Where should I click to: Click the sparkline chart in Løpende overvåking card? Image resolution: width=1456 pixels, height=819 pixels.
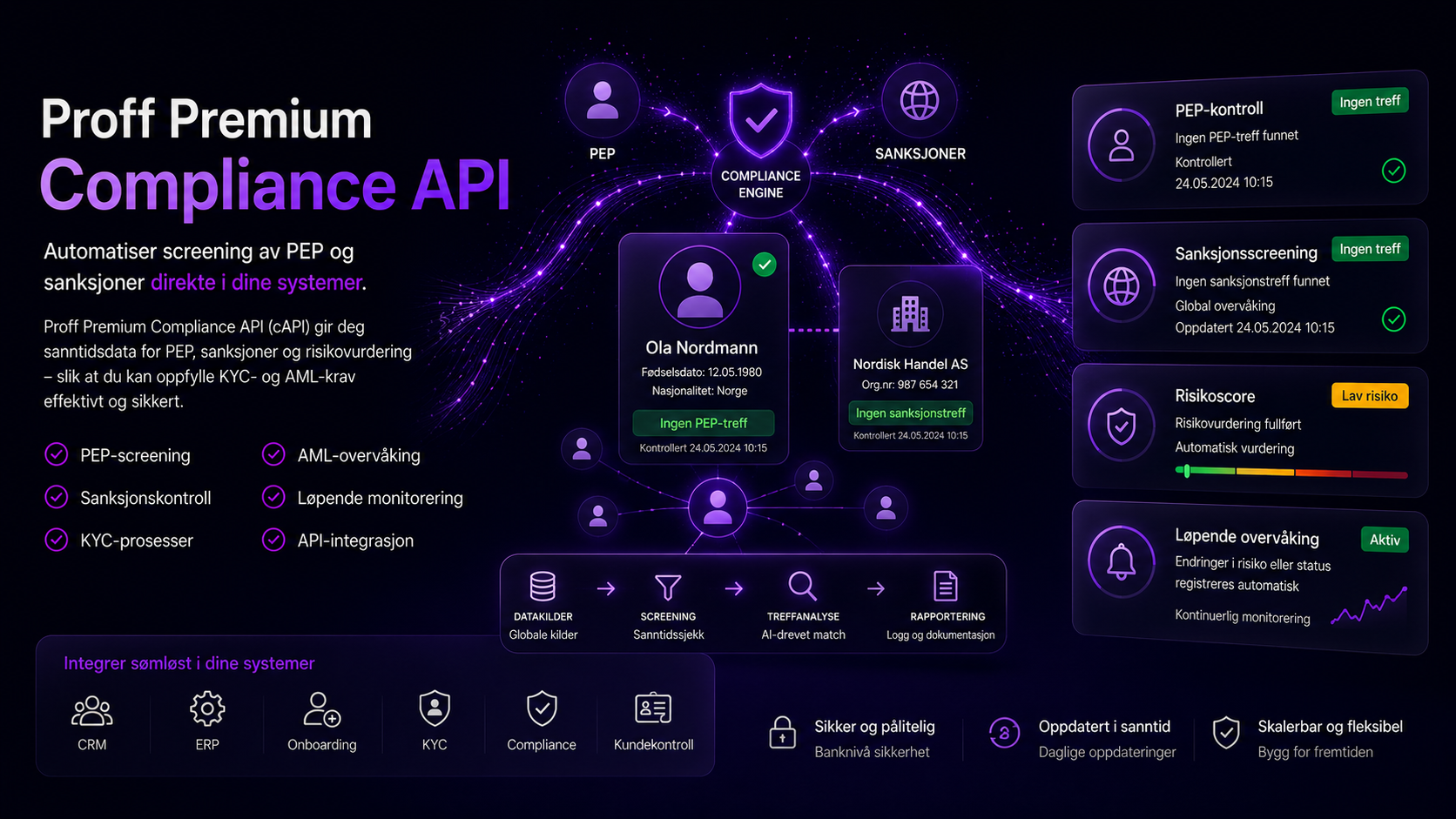[x=1369, y=606]
